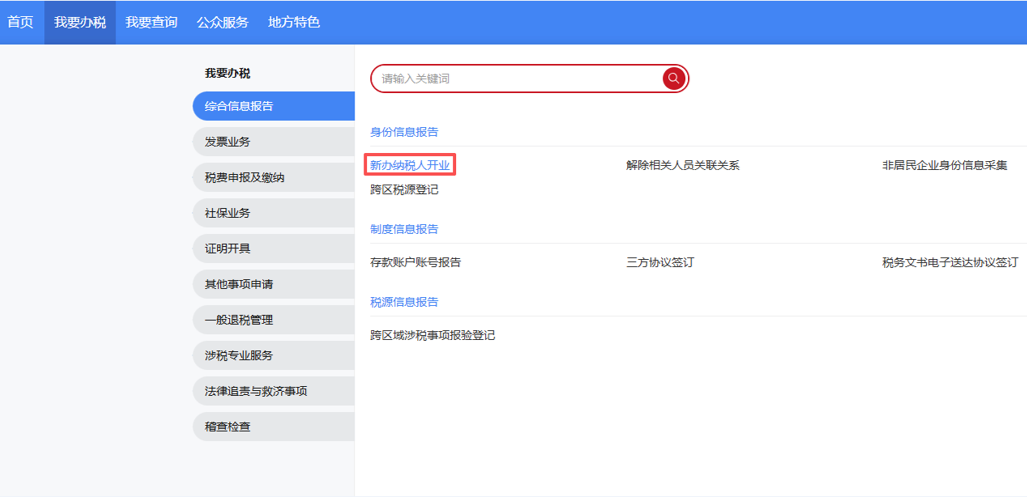Click the 制度信息报告 section heading
This screenshot has height=497, width=1027.
click(x=404, y=229)
